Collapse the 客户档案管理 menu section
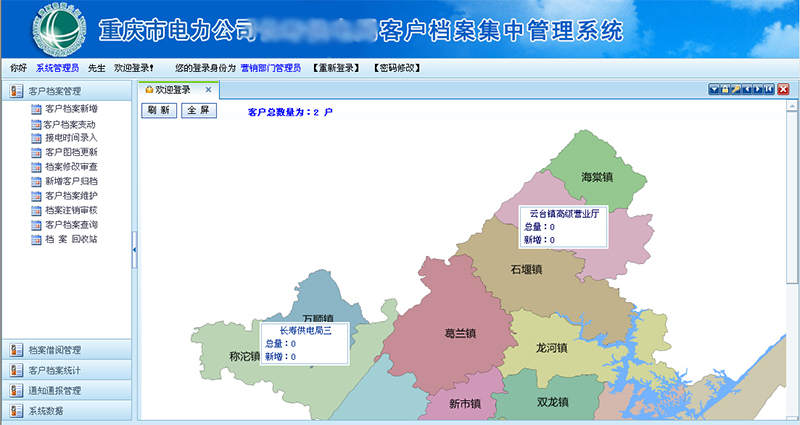Image resolution: width=800 pixels, height=425 pixels. pos(67,91)
